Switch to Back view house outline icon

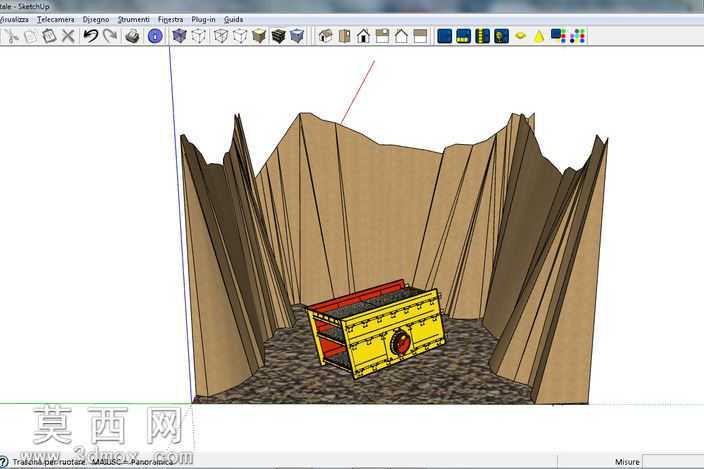point(401,36)
